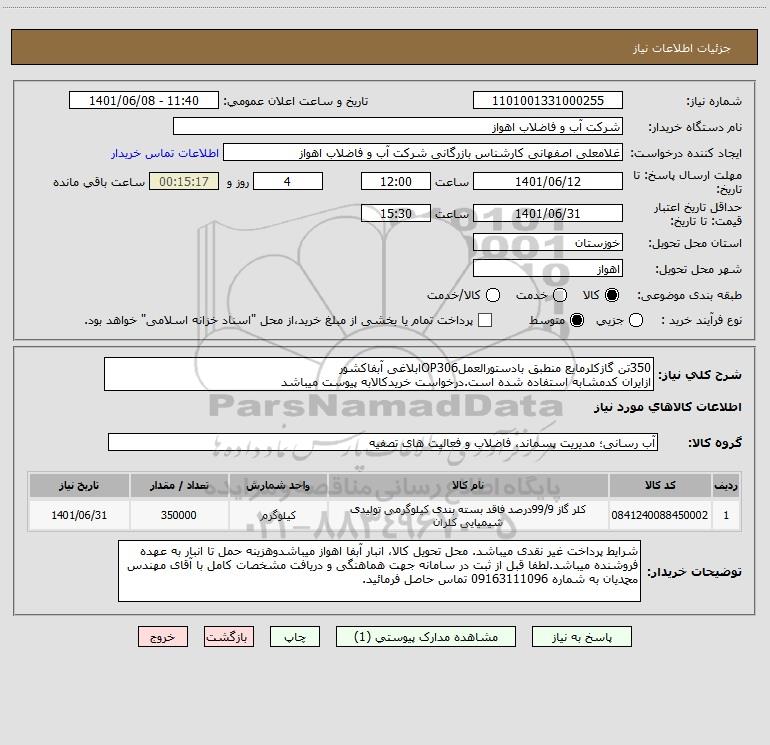Click the کد کالا column header
Image resolution: width=770 pixels, height=745 pixels.
coord(660,485)
